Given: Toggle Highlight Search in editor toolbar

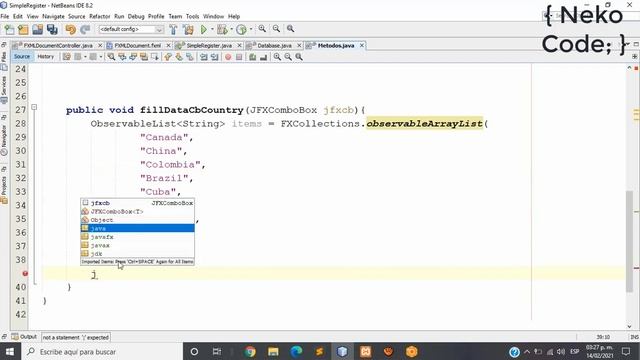Looking at the screenshot, I should point(144,57).
